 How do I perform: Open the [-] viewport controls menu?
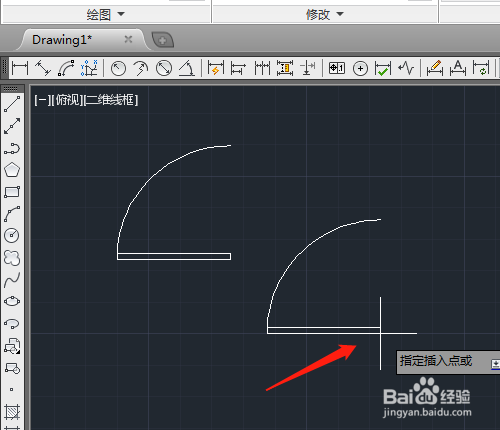(42, 100)
